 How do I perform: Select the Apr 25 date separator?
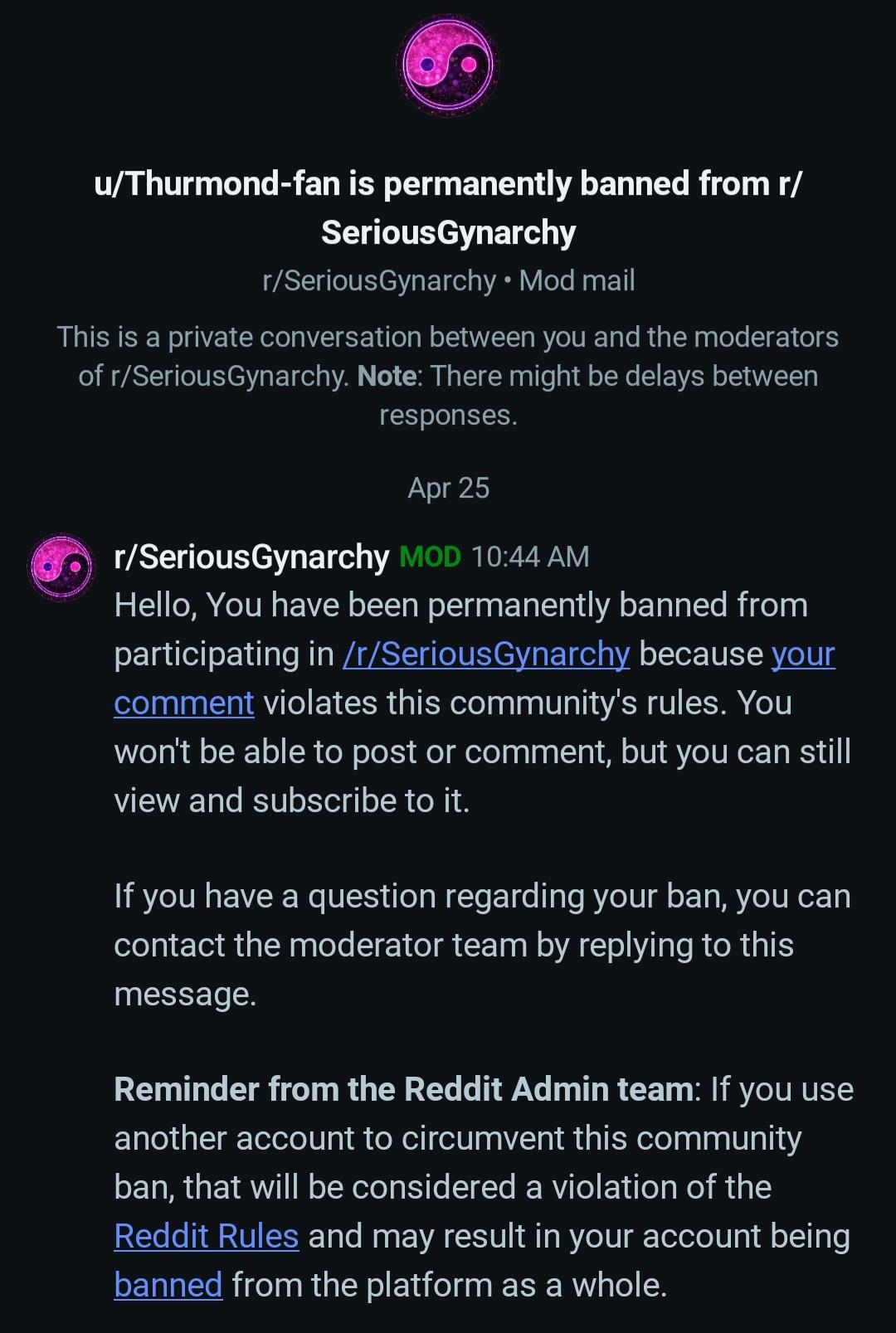(448, 488)
